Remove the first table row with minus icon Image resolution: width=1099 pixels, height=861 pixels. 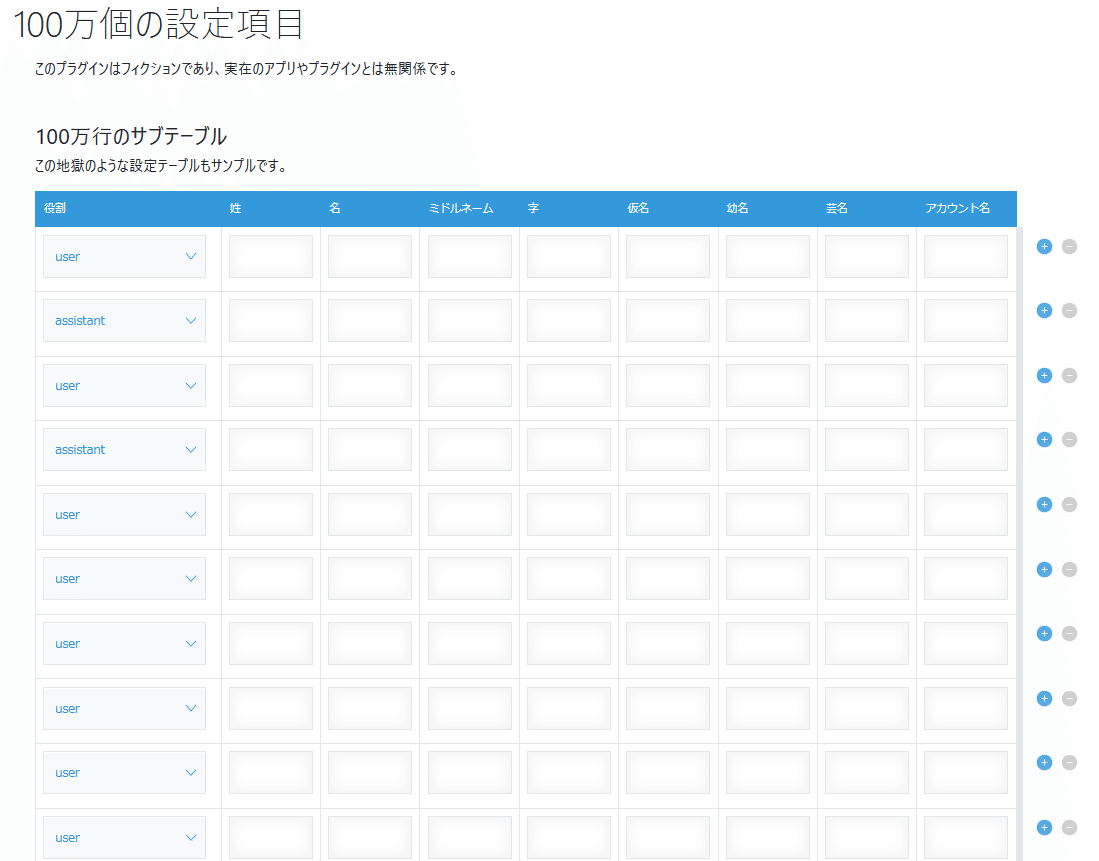pos(1069,247)
